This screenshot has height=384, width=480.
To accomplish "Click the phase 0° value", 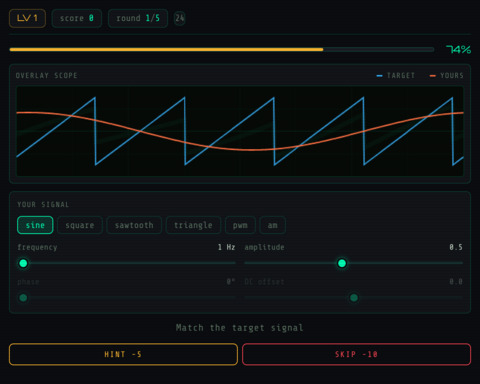I will coord(231,282).
